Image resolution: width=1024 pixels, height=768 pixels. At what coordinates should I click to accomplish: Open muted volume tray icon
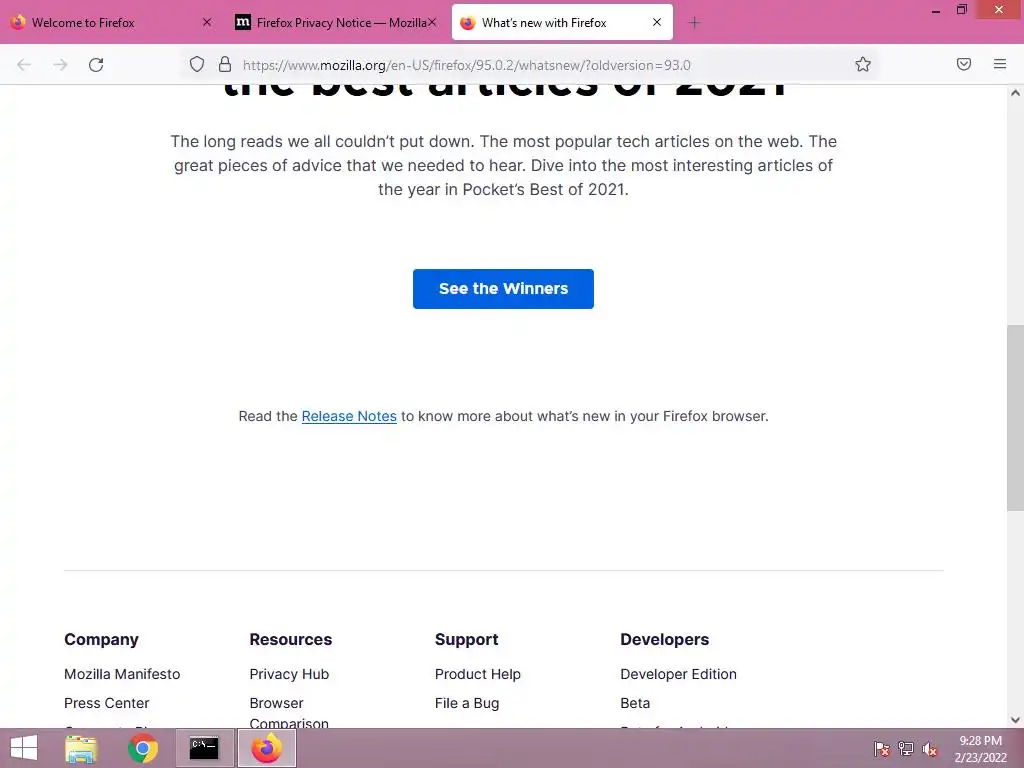[x=930, y=748]
